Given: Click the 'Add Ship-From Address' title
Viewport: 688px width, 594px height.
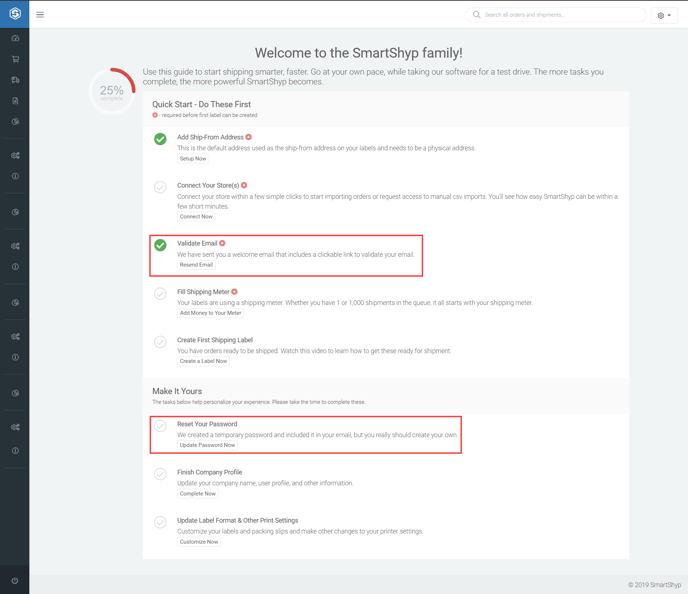Looking at the screenshot, I should (210, 137).
